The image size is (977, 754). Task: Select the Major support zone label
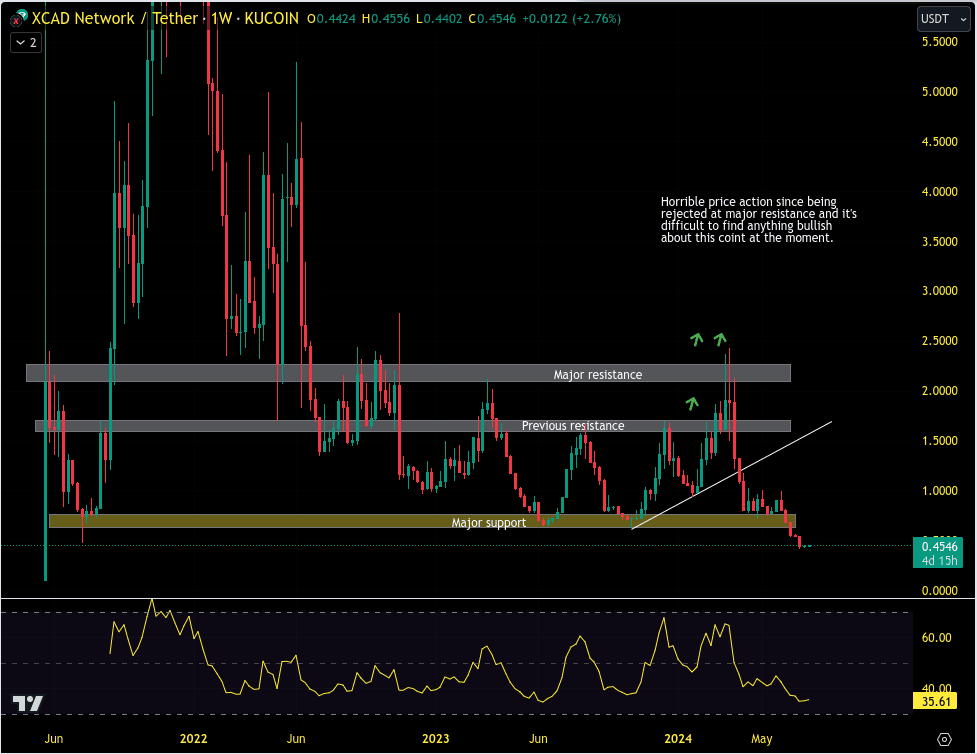(x=488, y=523)
